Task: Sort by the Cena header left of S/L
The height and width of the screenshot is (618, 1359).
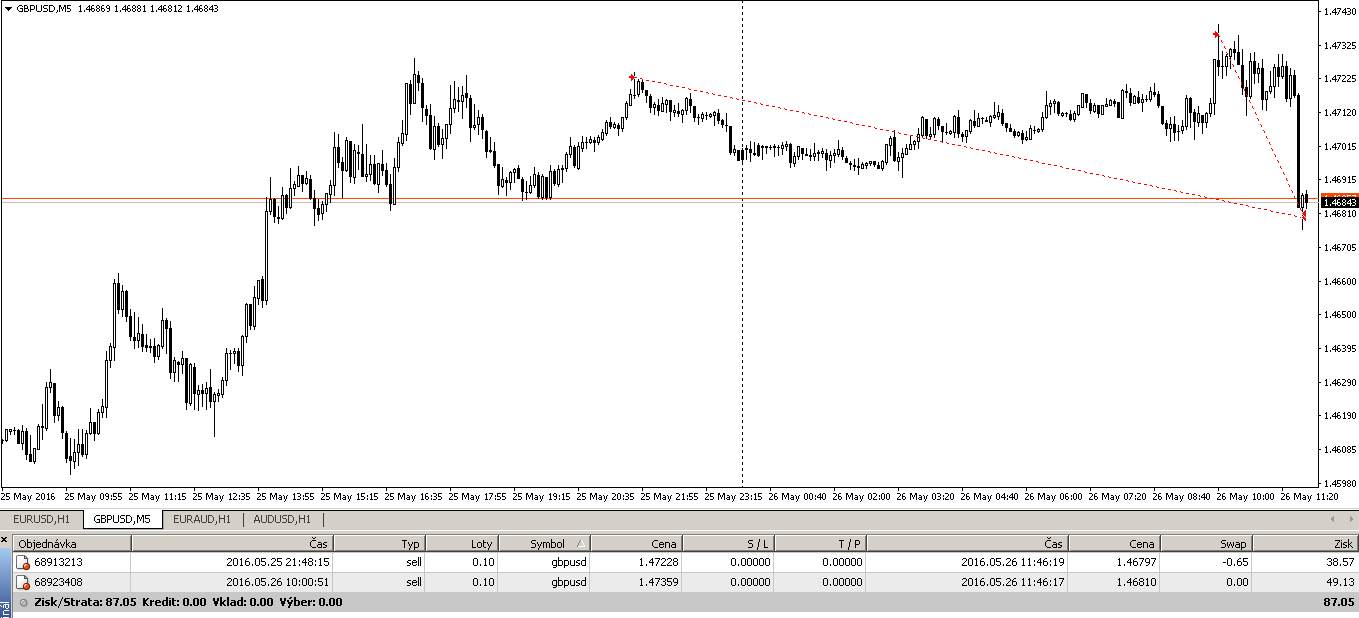Action: pyautogui.click(x=637, y=543)
